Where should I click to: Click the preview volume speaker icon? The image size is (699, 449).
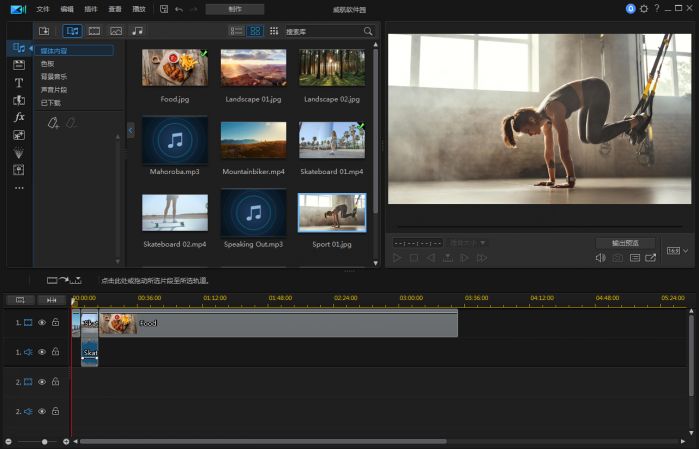600,258
